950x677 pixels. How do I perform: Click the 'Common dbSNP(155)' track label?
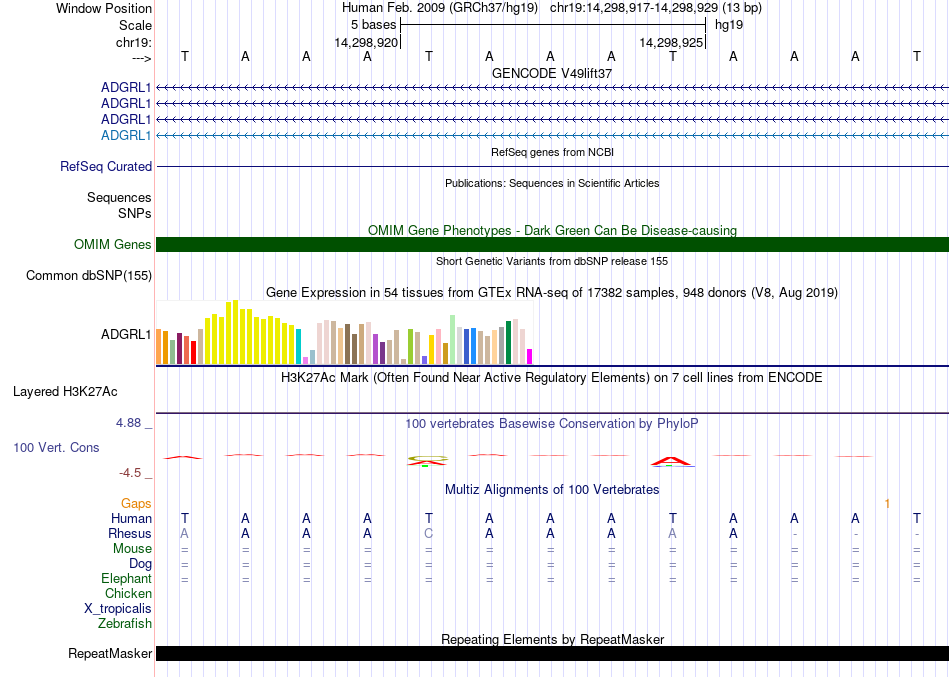[x=89, y=276]
